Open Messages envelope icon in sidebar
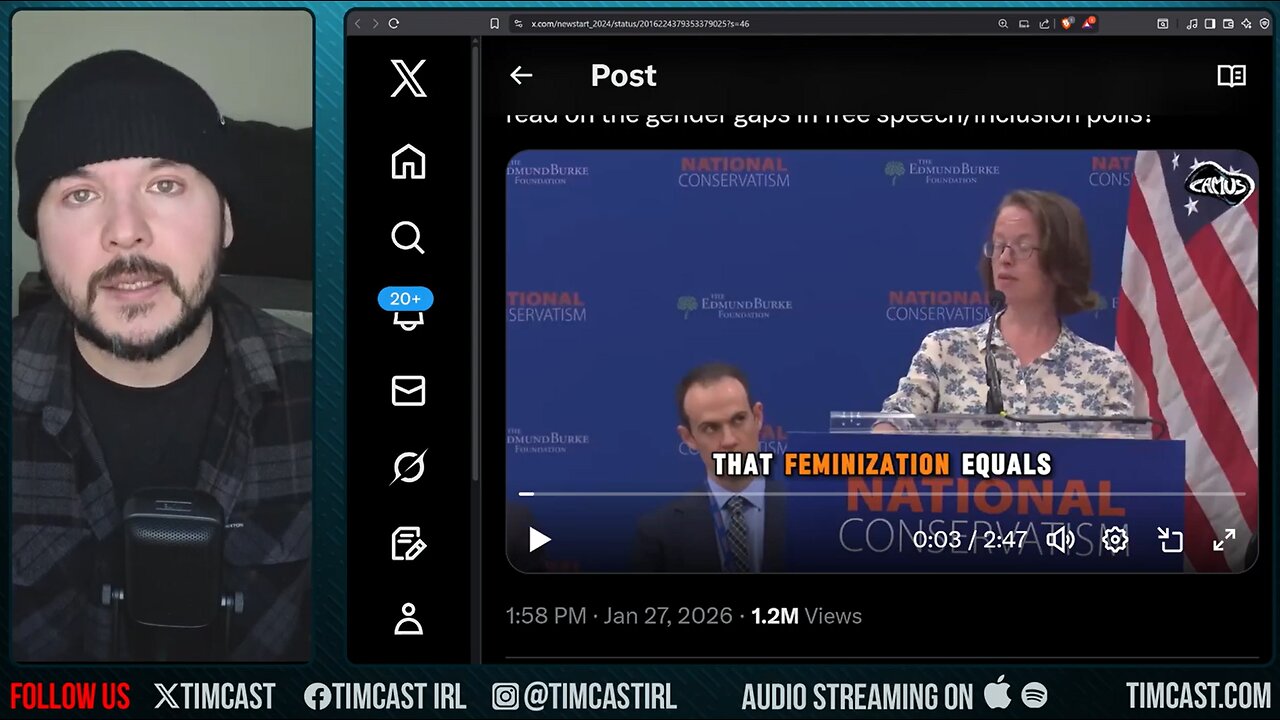Image resolution: width=1280 pixels, height=720 pixels. 408,391
